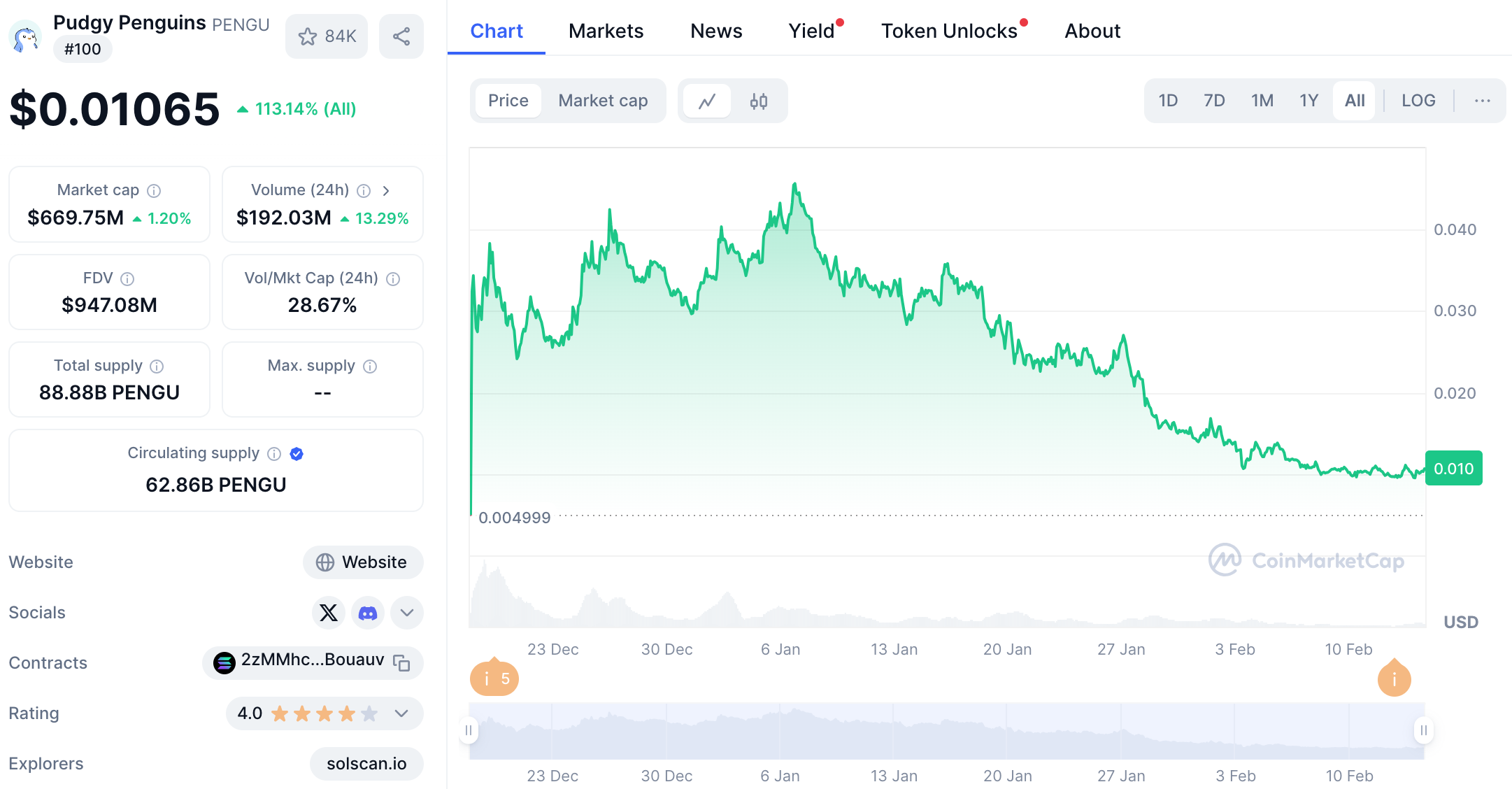Add to watchlist with the star button
The width and height of the screenshot is (1512, 789).
pos(327,36)
